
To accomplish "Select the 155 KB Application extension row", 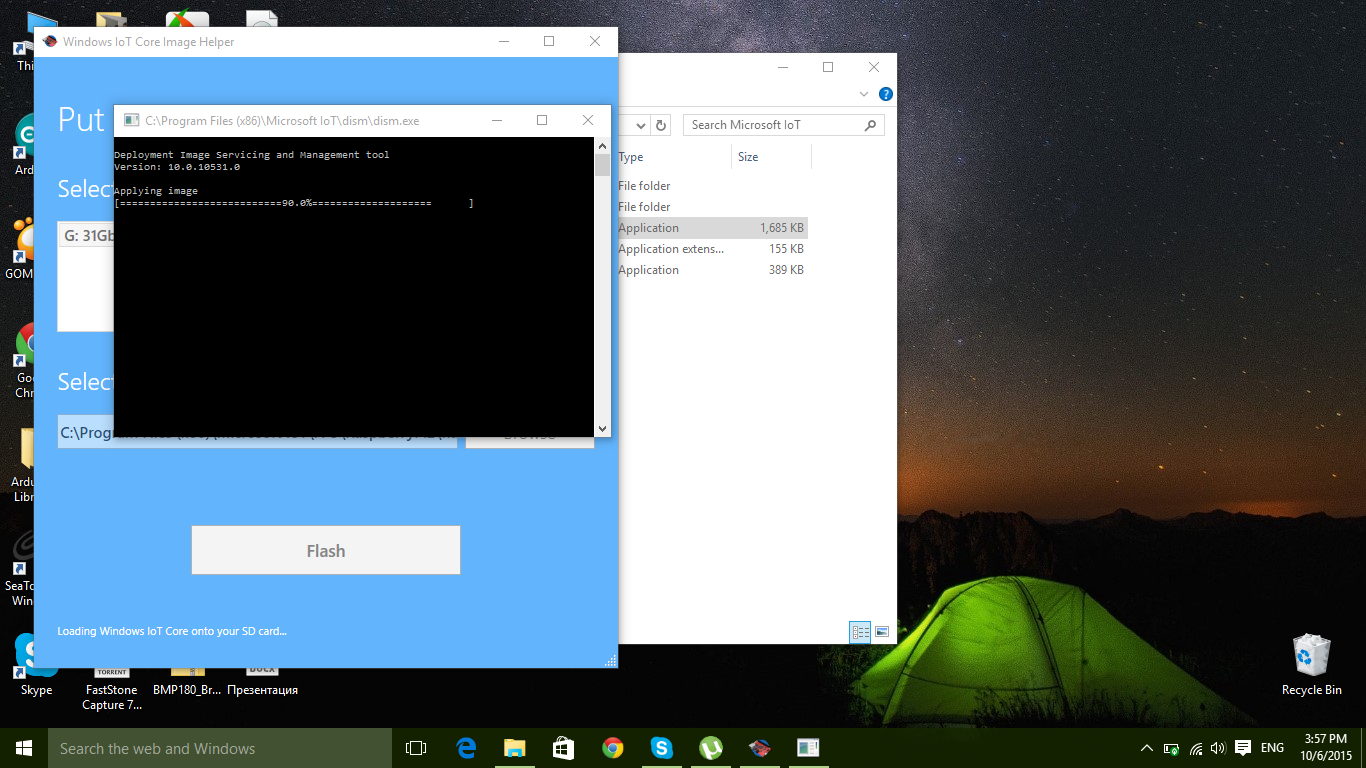I will [x=712, y=249].
